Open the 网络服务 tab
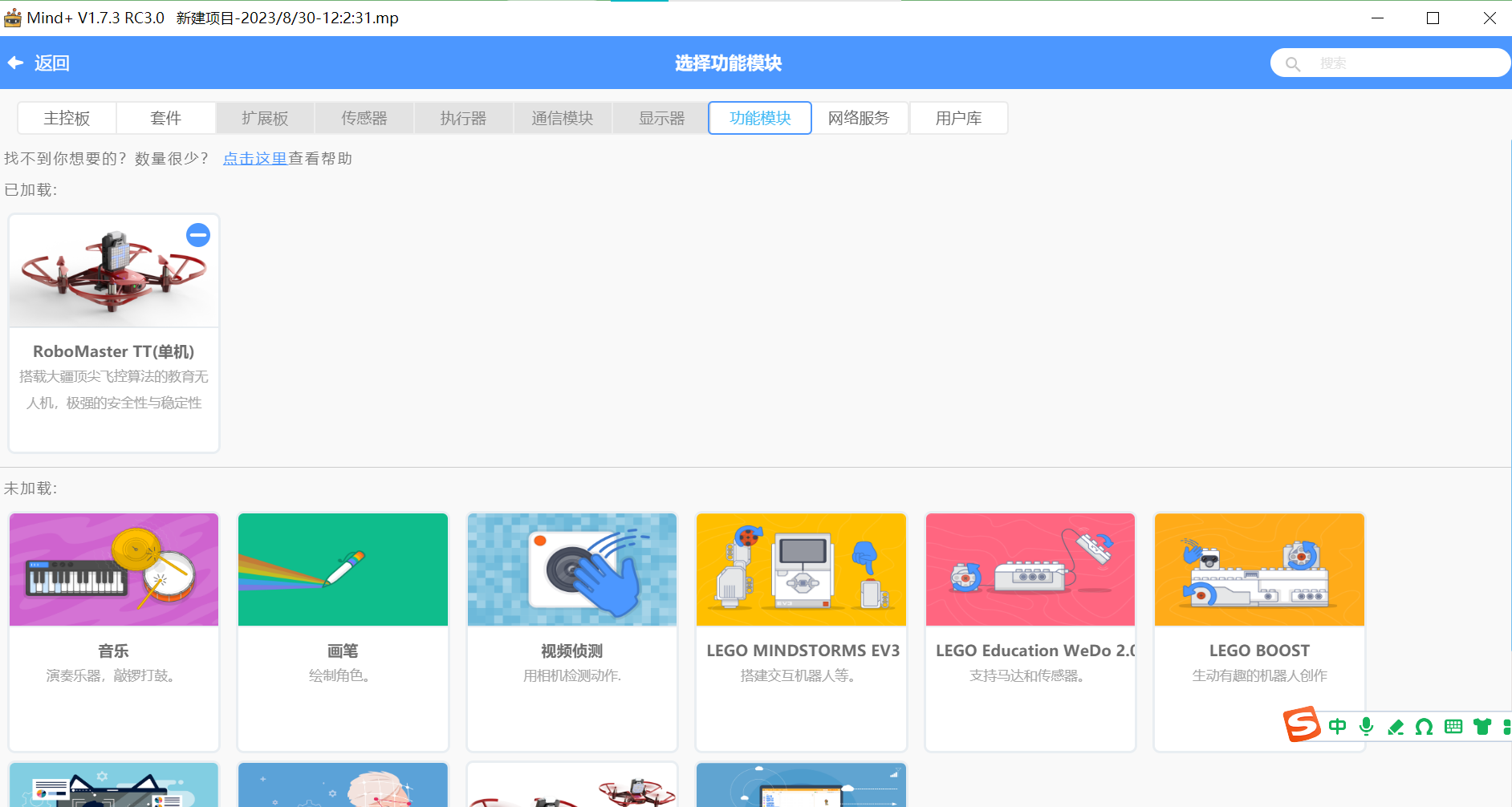 click(859, 118)
